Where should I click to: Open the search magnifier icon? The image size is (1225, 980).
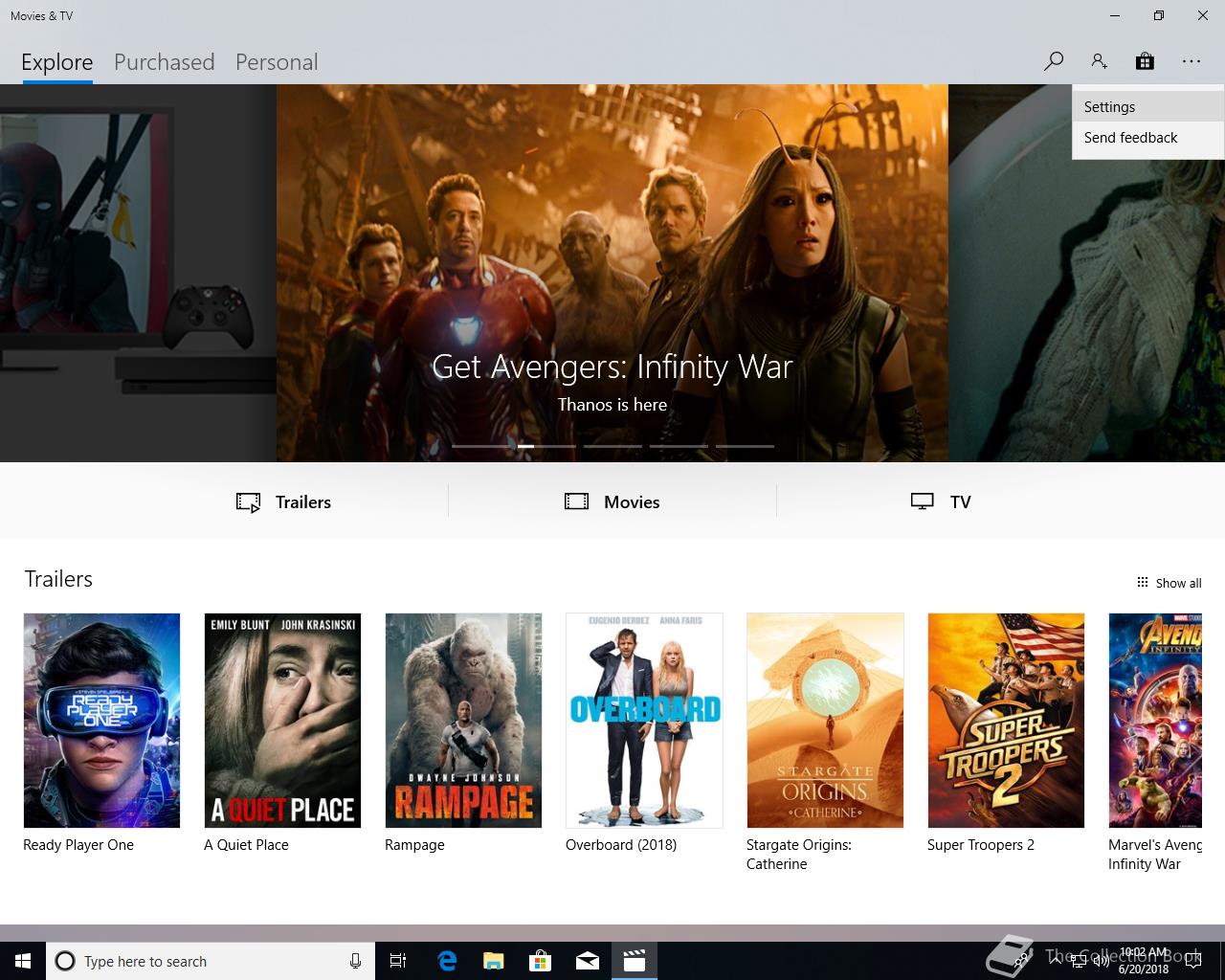[x=1053, y=61]
